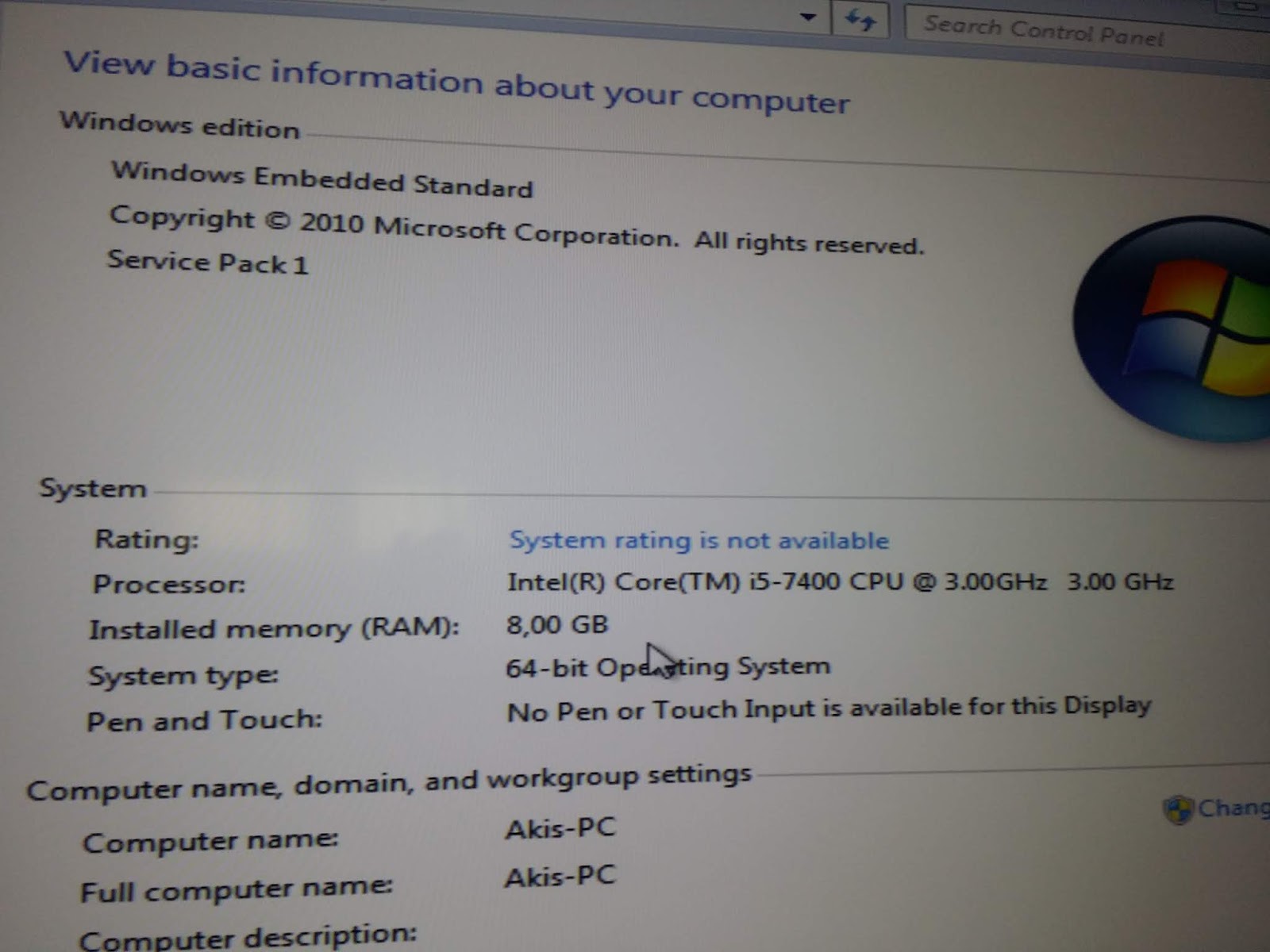Select the 'Akis-PC' Full computer name value
1270x952 pixels.
pyautogui.click(x=560, y=877)
